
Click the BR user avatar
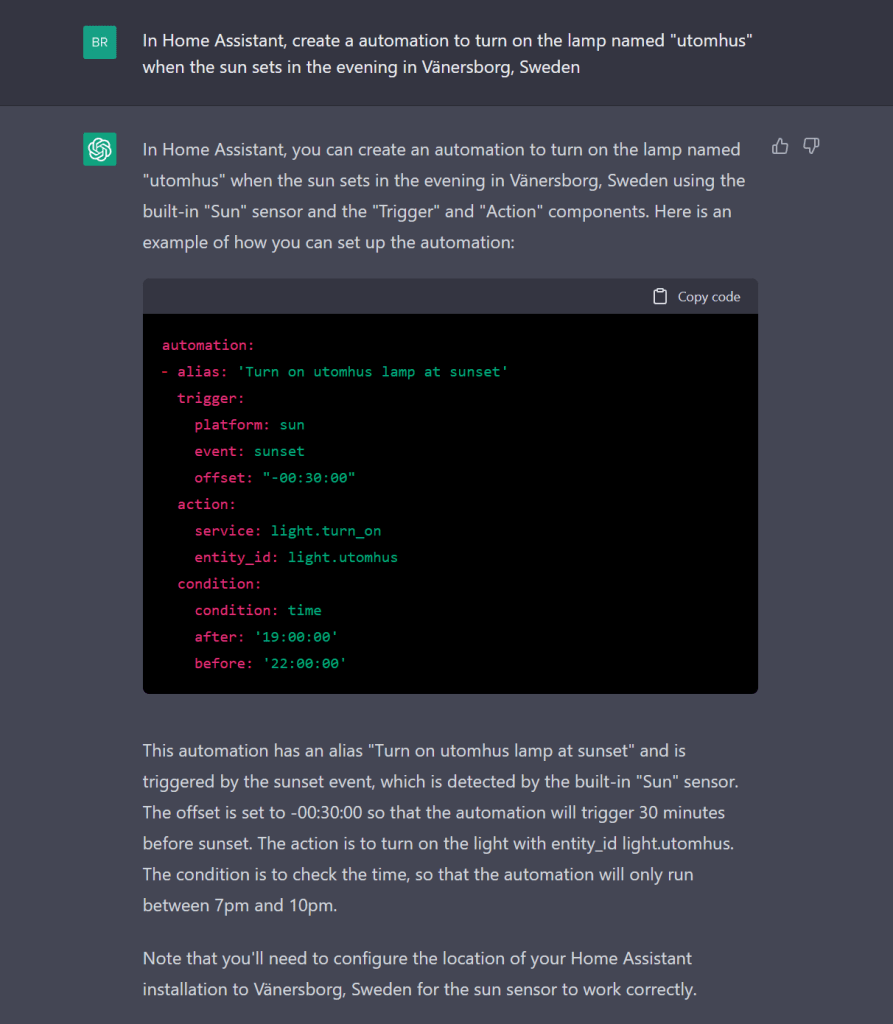click(x=99, y=43)
